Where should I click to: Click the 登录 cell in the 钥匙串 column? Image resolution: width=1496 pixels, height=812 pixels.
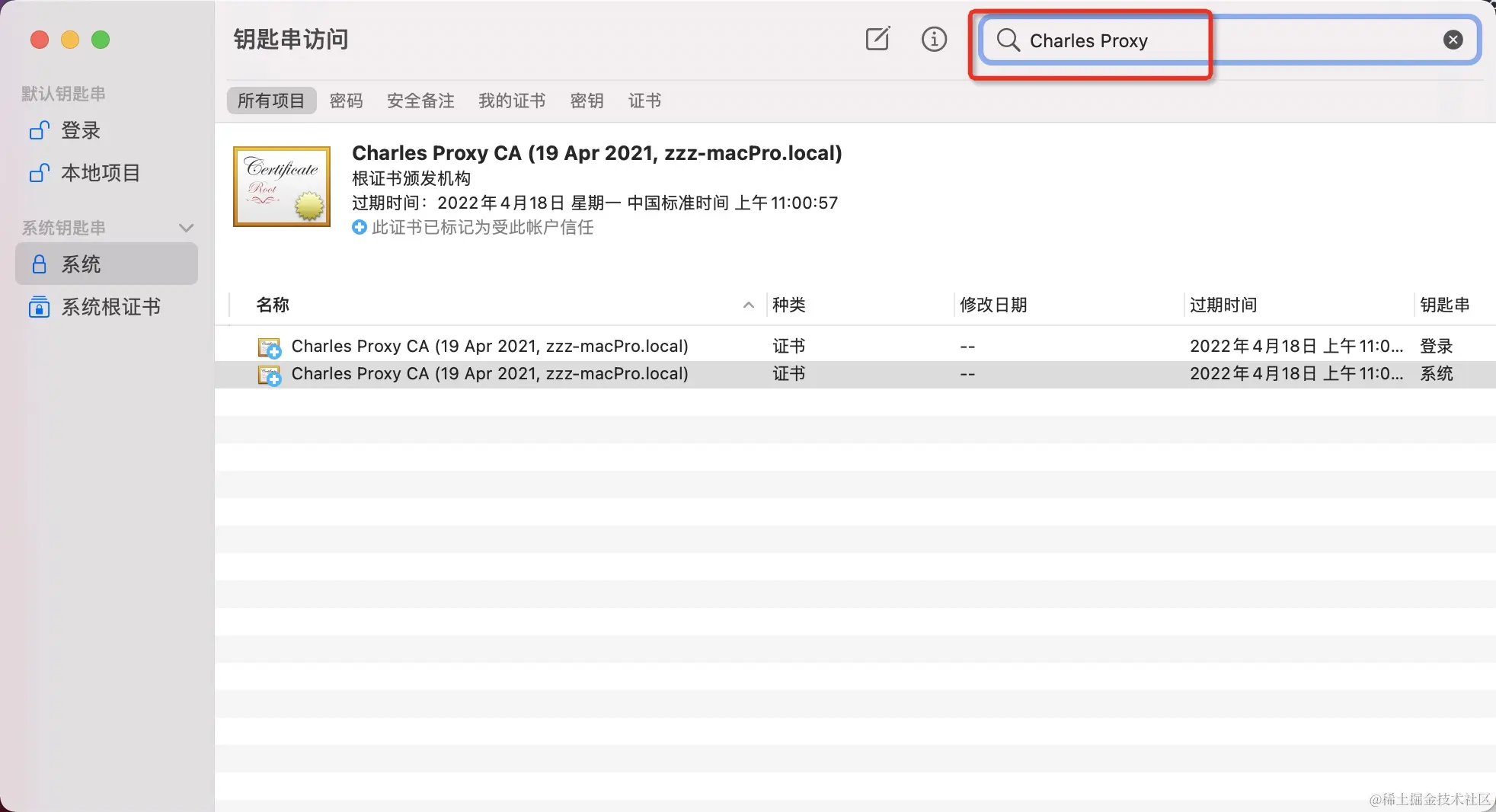(x=1437, y=346)
